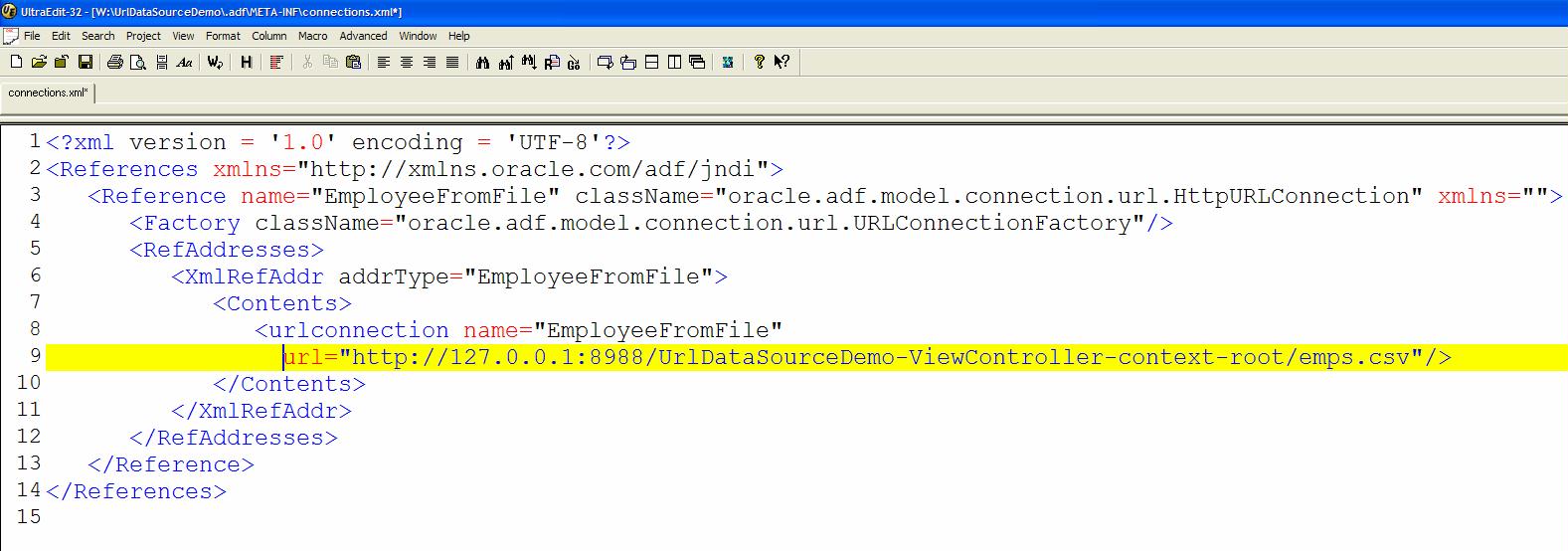Create a new file with the New icon
Viewport: 1568px width, 551px height.
pyautogui.click(x=16, y=62)
